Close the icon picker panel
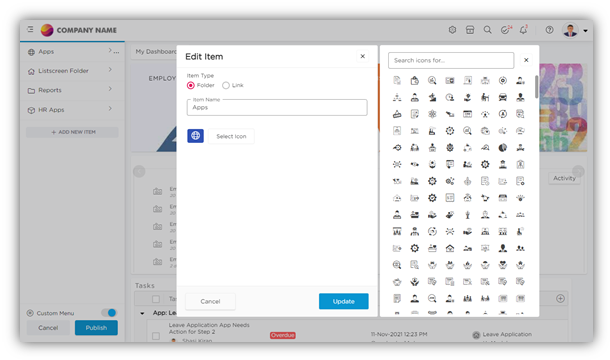 (x=526, y=60)
